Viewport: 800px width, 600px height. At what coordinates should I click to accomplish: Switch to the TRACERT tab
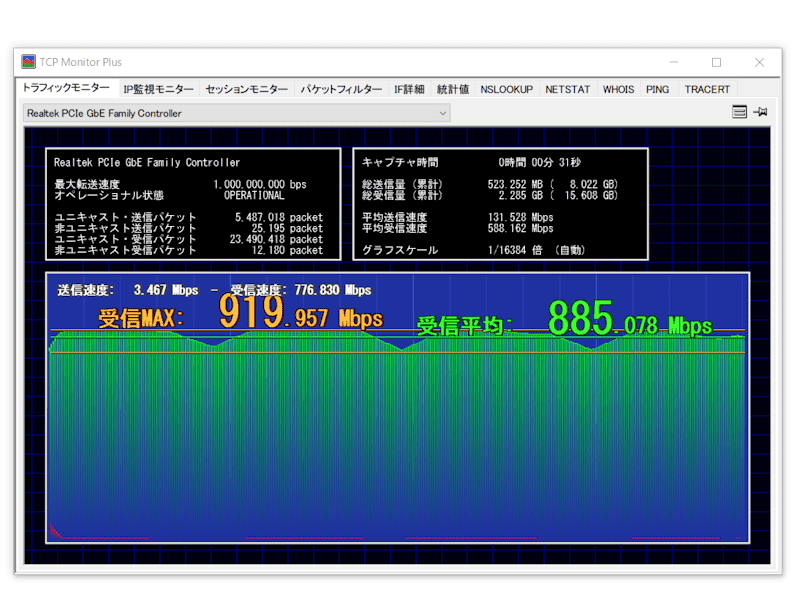[707, 89]
